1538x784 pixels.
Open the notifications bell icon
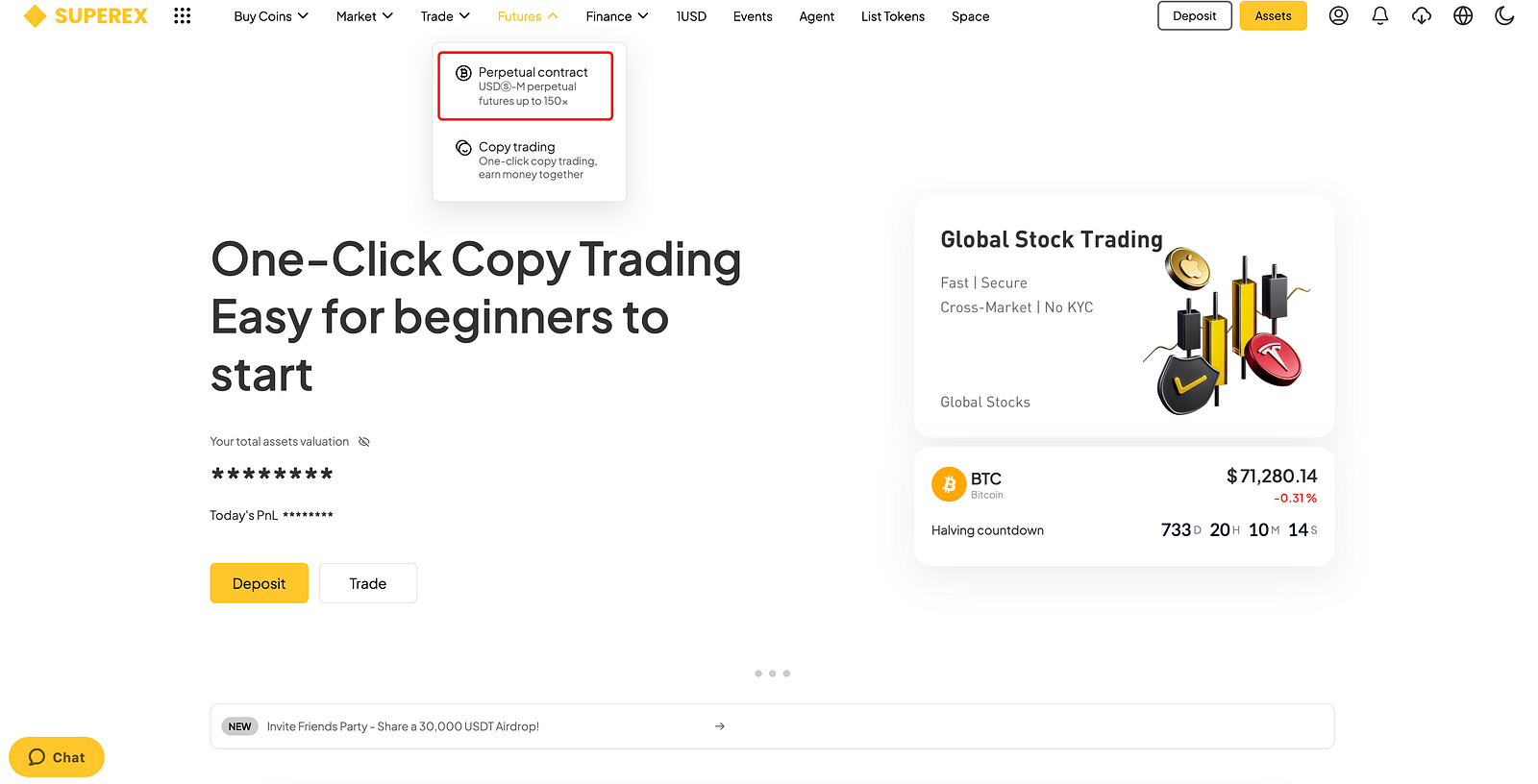1379,16
